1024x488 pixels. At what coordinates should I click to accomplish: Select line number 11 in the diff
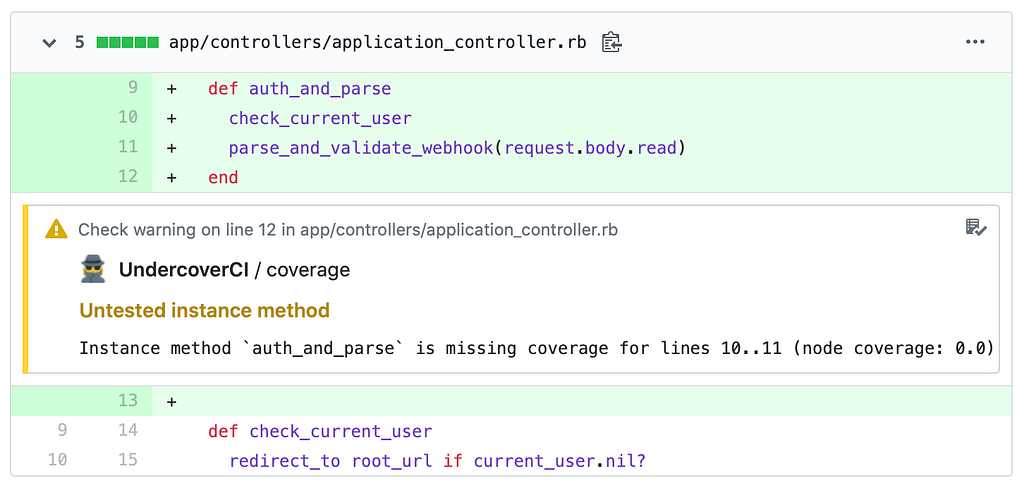(127, 148)
